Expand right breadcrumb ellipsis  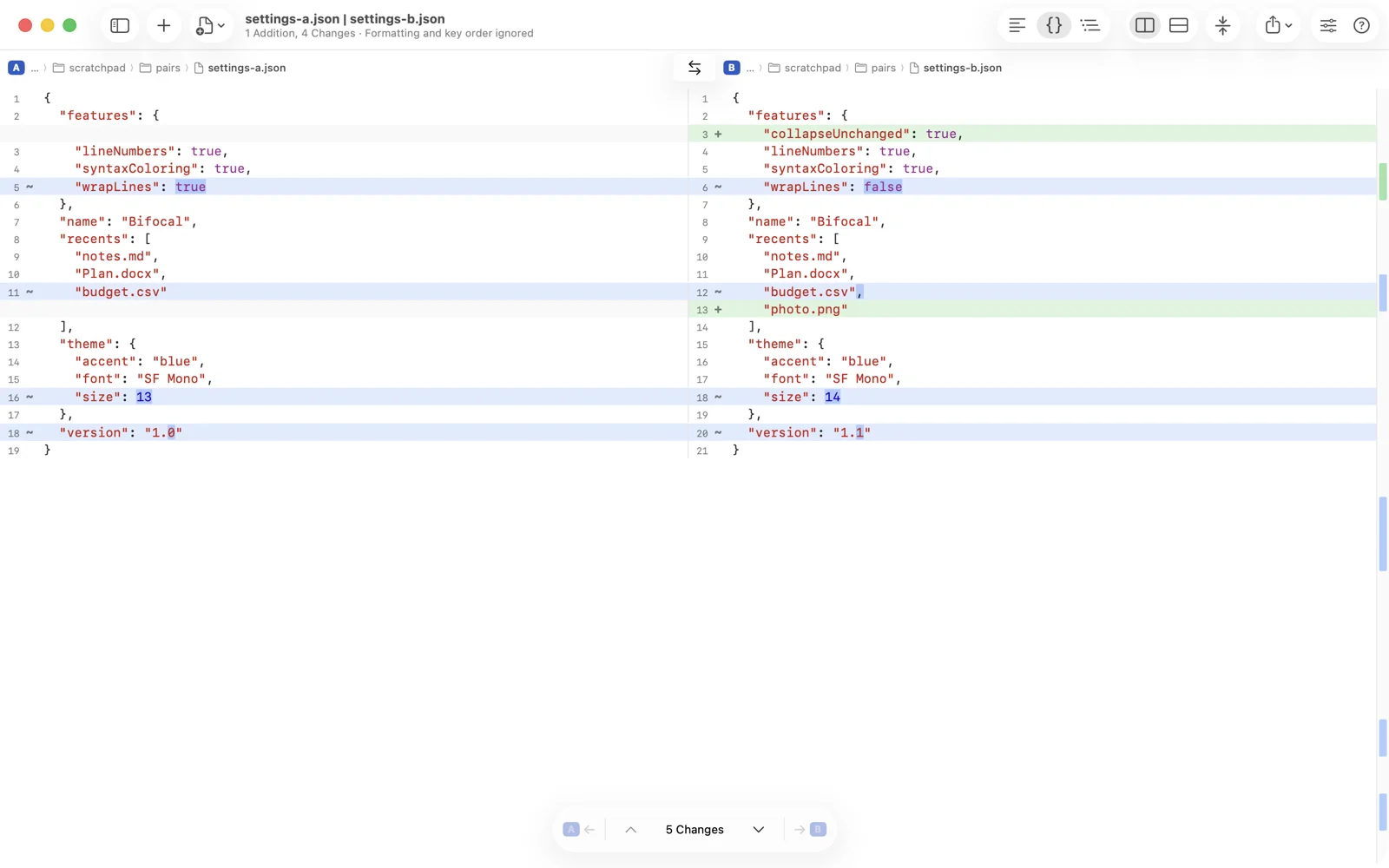click(x=750, y=68)
